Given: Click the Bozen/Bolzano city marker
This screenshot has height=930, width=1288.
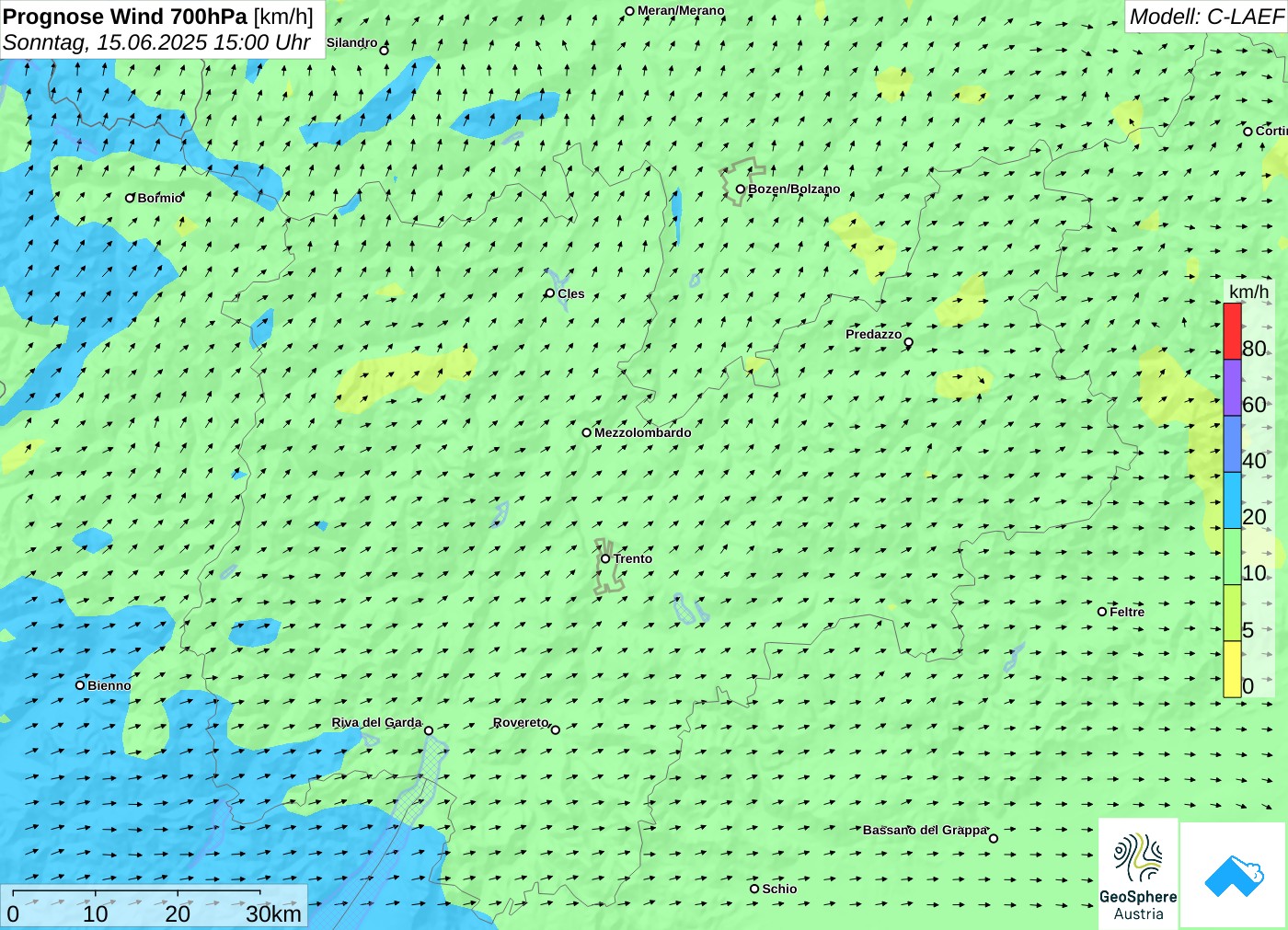Looking at the screenshot, I should click(741, 189).
